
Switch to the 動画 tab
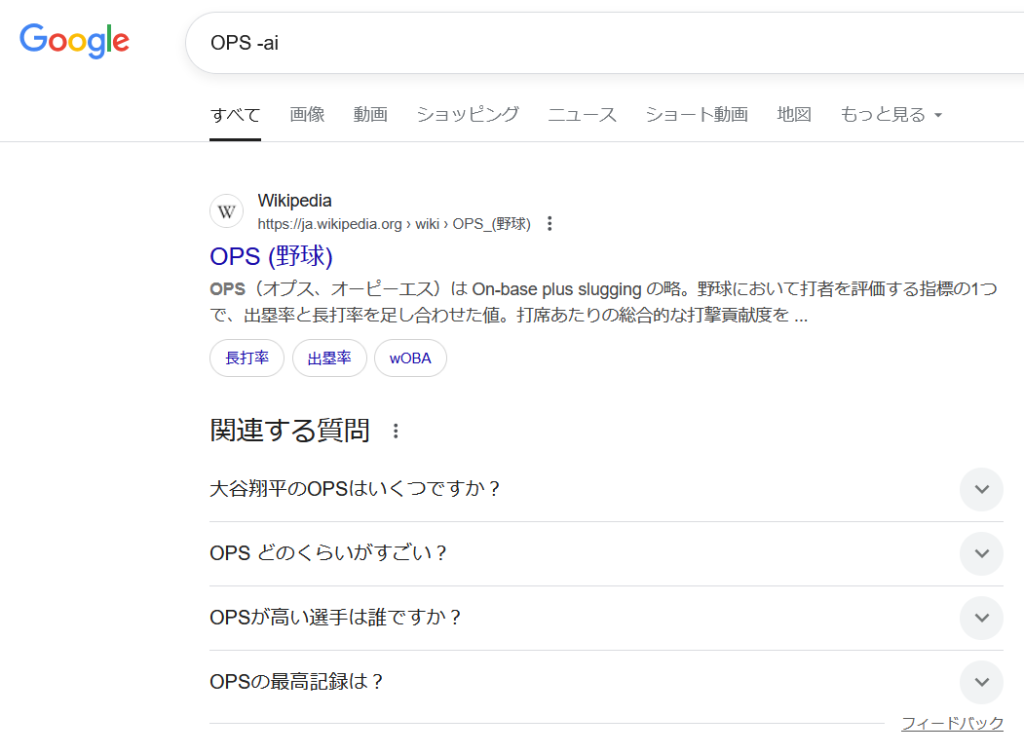370,115
